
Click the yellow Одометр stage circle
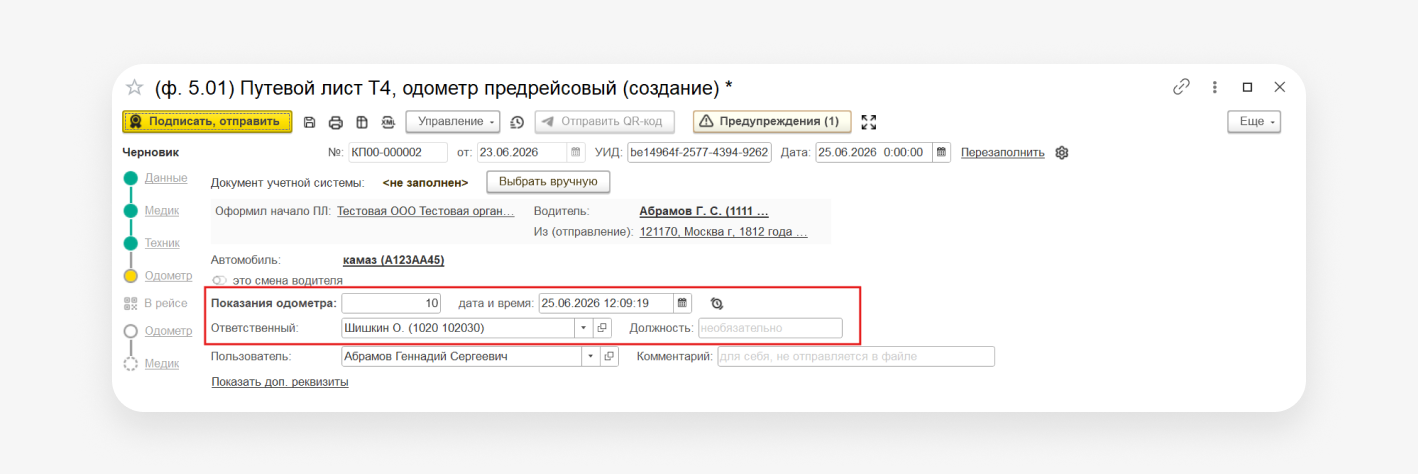click(x=130, y=276)
